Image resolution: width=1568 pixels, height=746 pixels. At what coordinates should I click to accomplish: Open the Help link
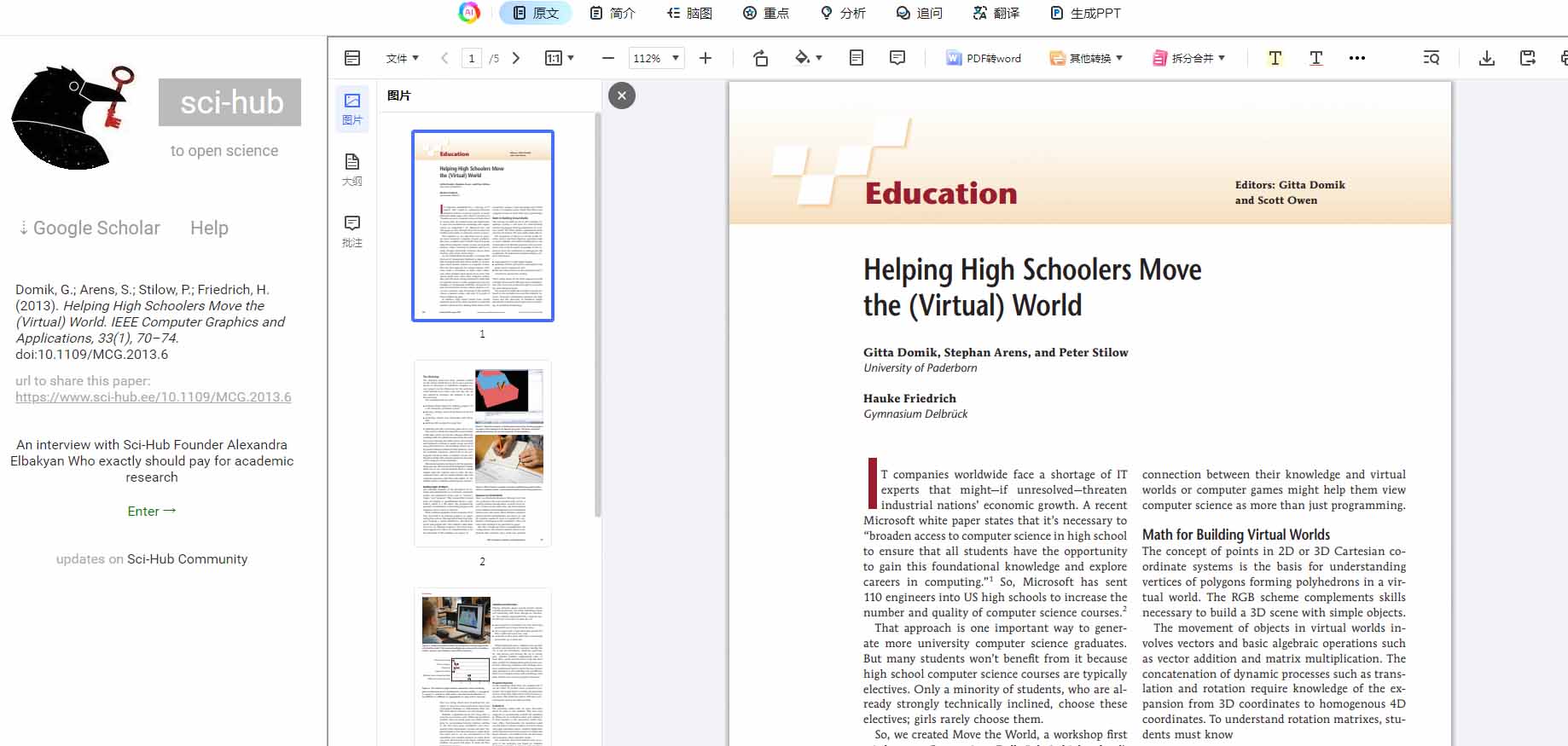click(x=209, y=228)
